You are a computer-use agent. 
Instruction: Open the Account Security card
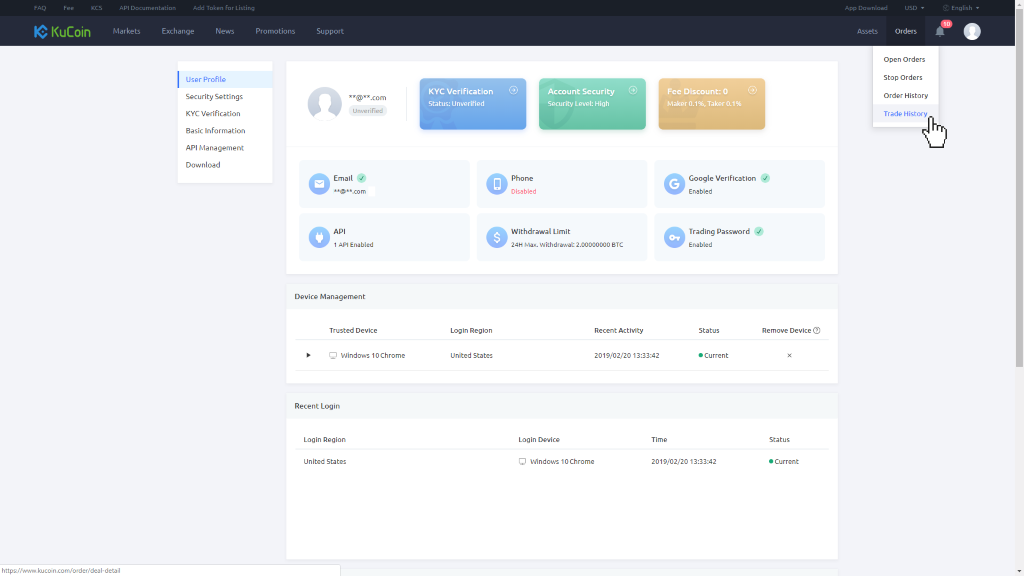(x=592, y=104)
